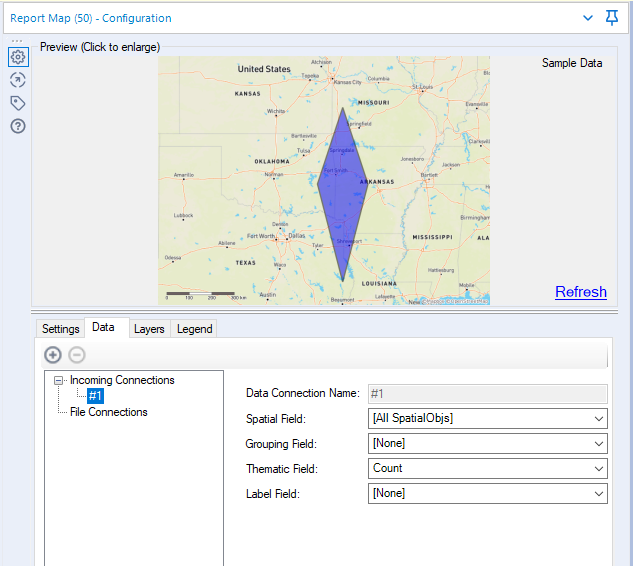
Task: Open the Legend tab
Action: click(x=194, y=329)
